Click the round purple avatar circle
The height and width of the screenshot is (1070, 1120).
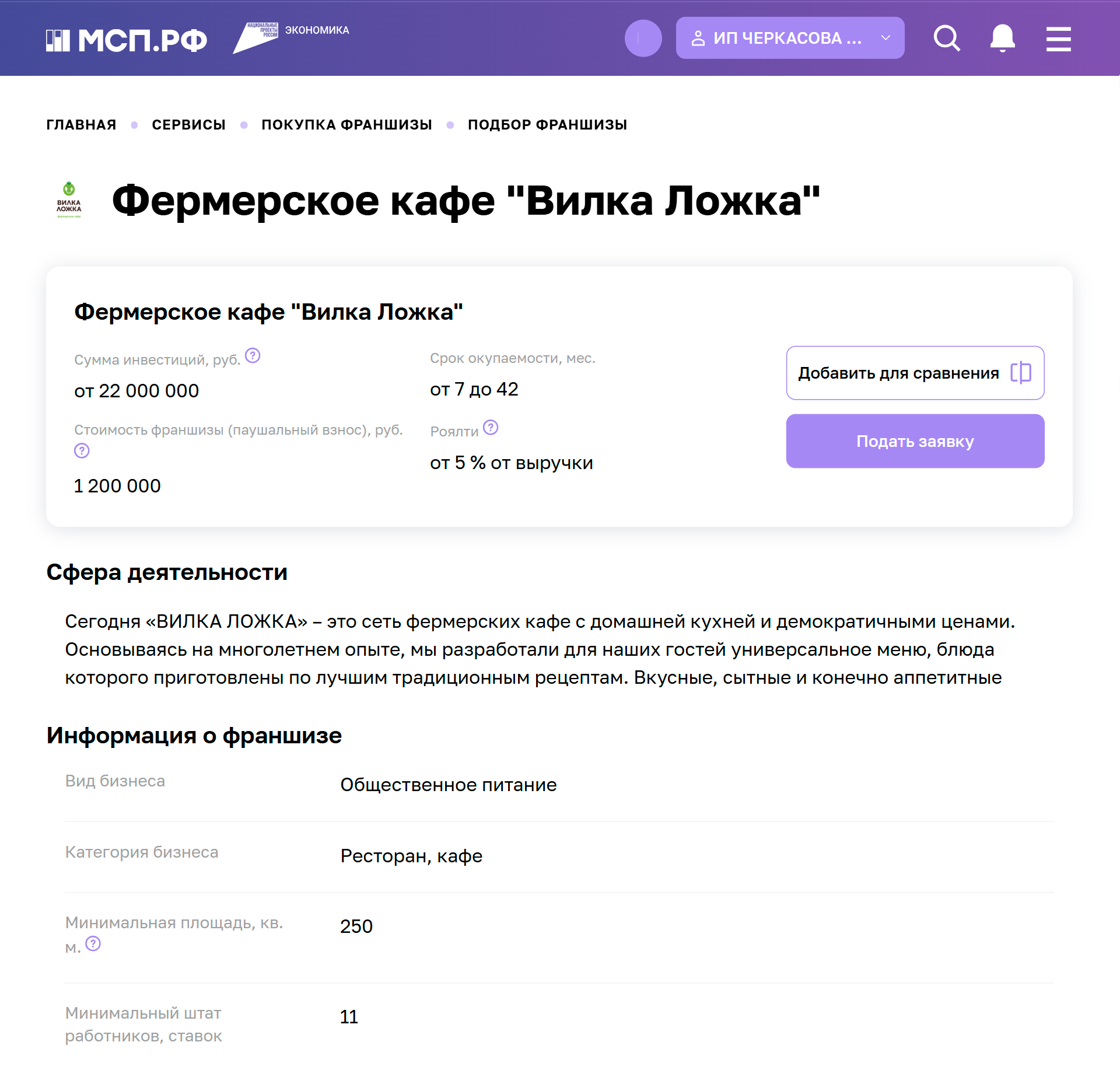(643, 39)
